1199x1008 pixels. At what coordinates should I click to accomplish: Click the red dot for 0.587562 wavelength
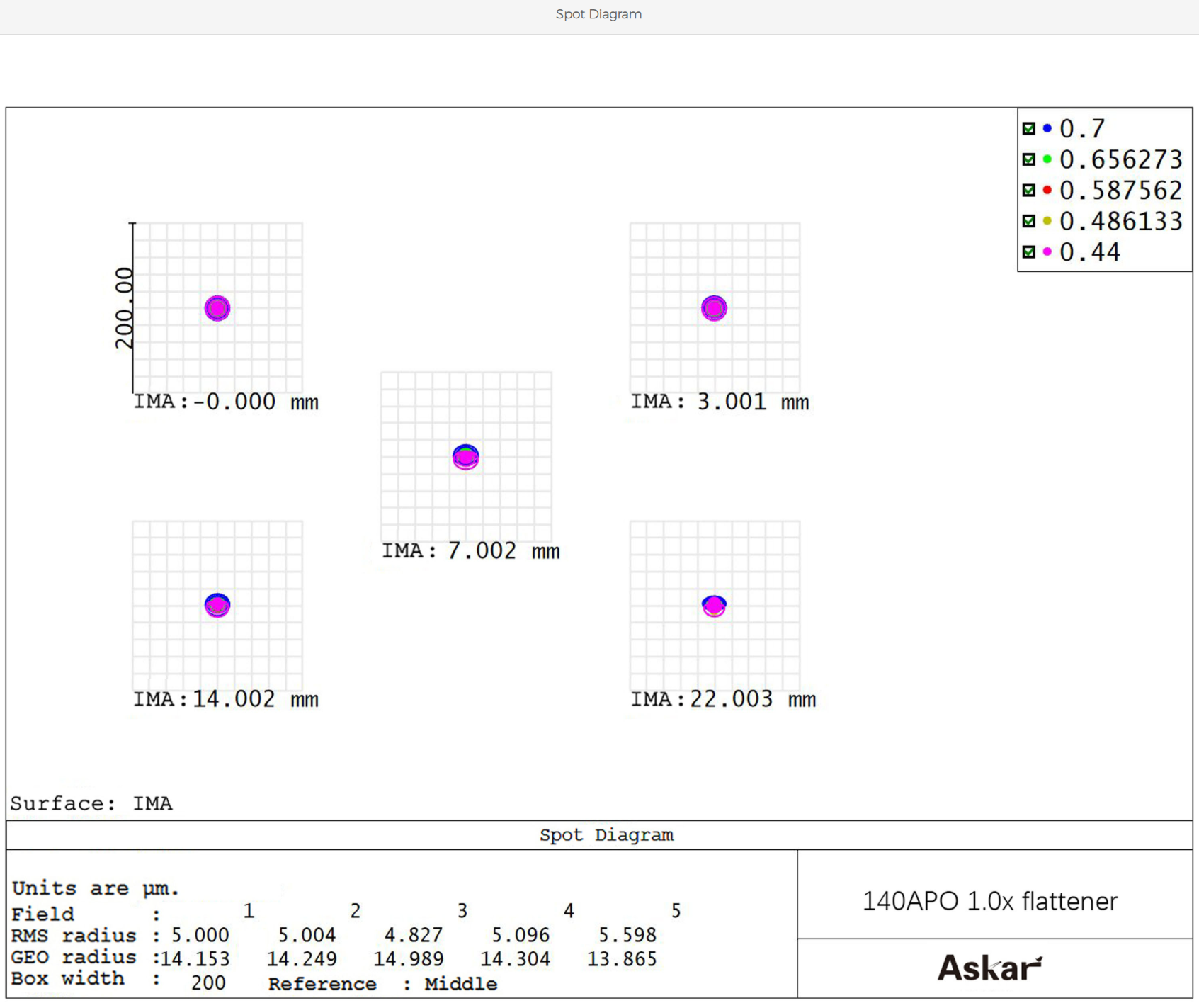click(x=1047, y=191)
